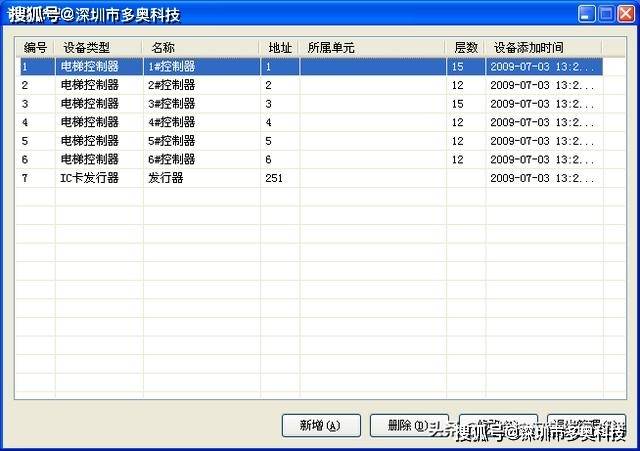Select the row named 3#控制器

click(311, 104)
